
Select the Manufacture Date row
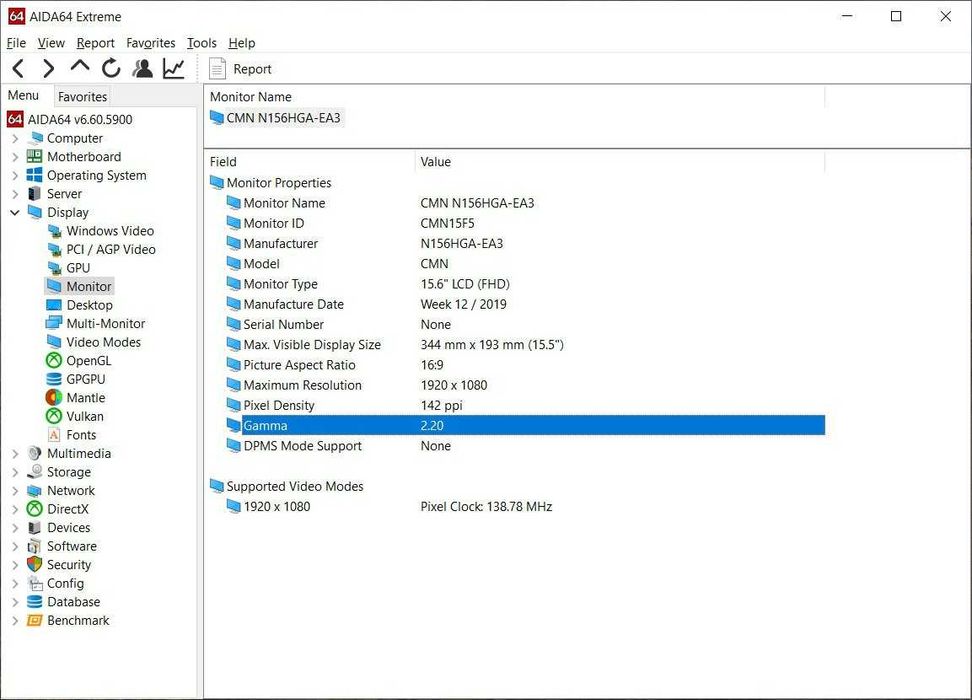coord(526,304)
